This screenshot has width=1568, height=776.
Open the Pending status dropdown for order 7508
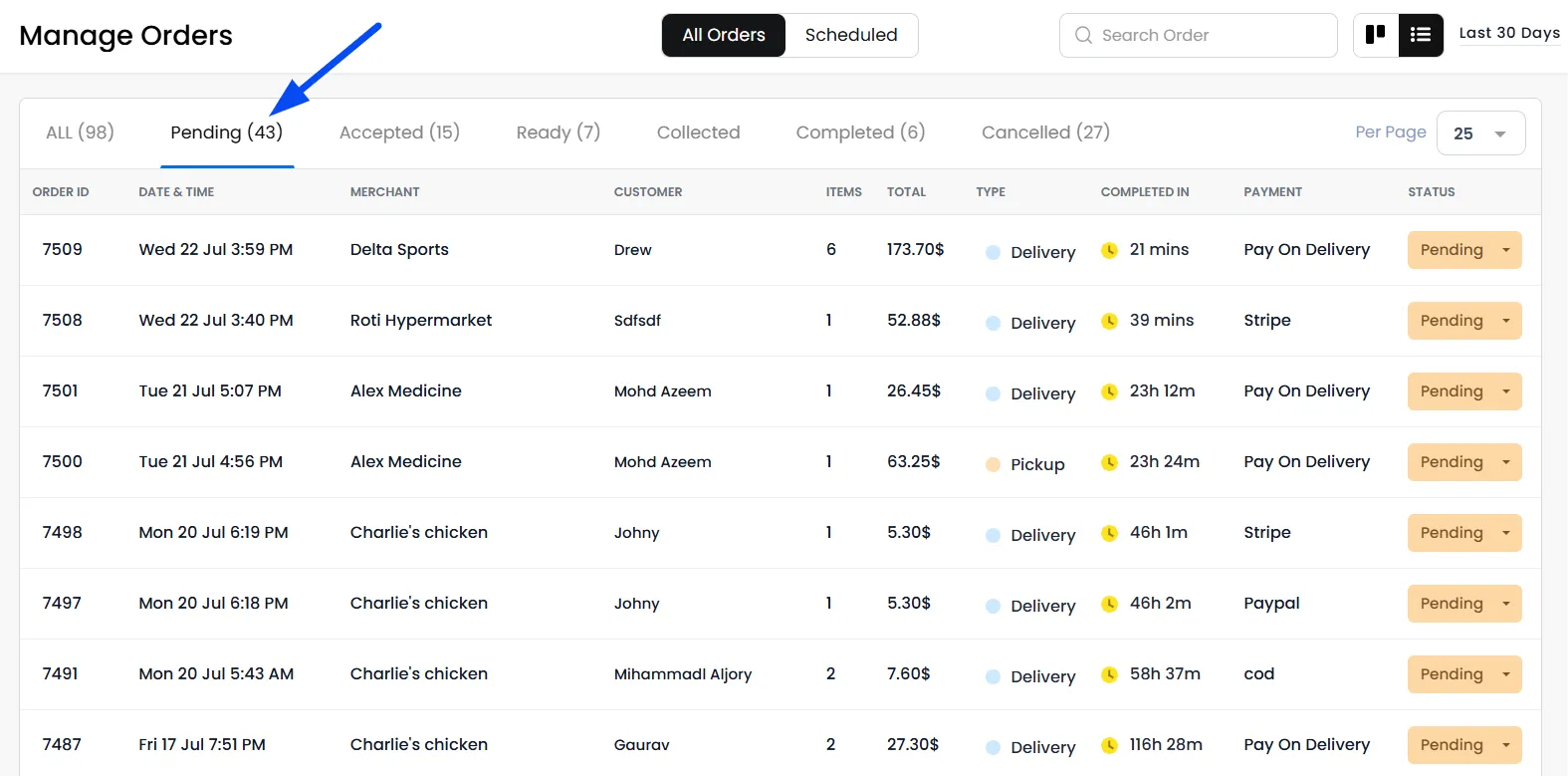coord(1464,321)
